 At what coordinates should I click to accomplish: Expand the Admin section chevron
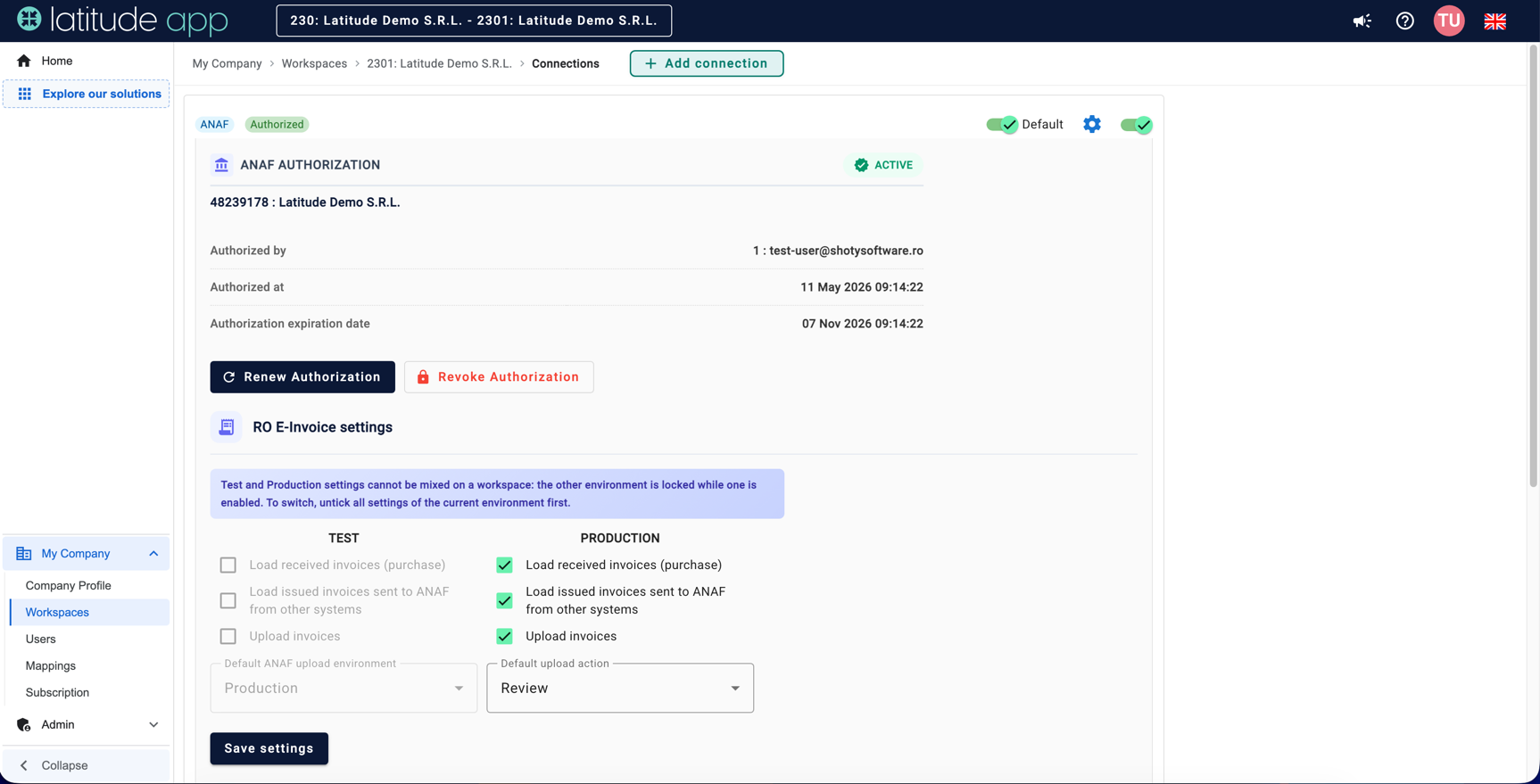(x=153, y=725)
